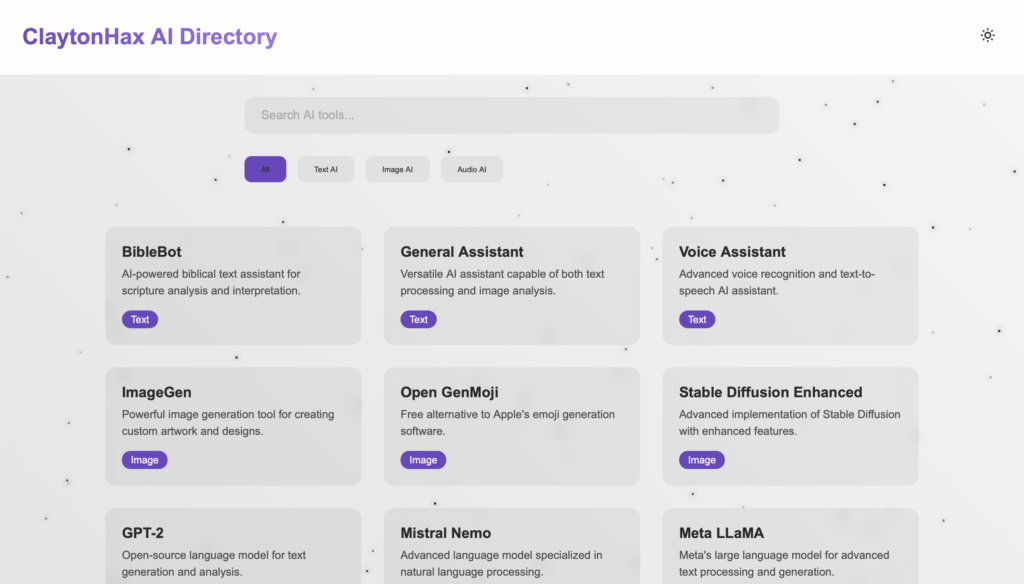Filter by Audio AI category
The image size is (1024, 584).
[472, 169]
